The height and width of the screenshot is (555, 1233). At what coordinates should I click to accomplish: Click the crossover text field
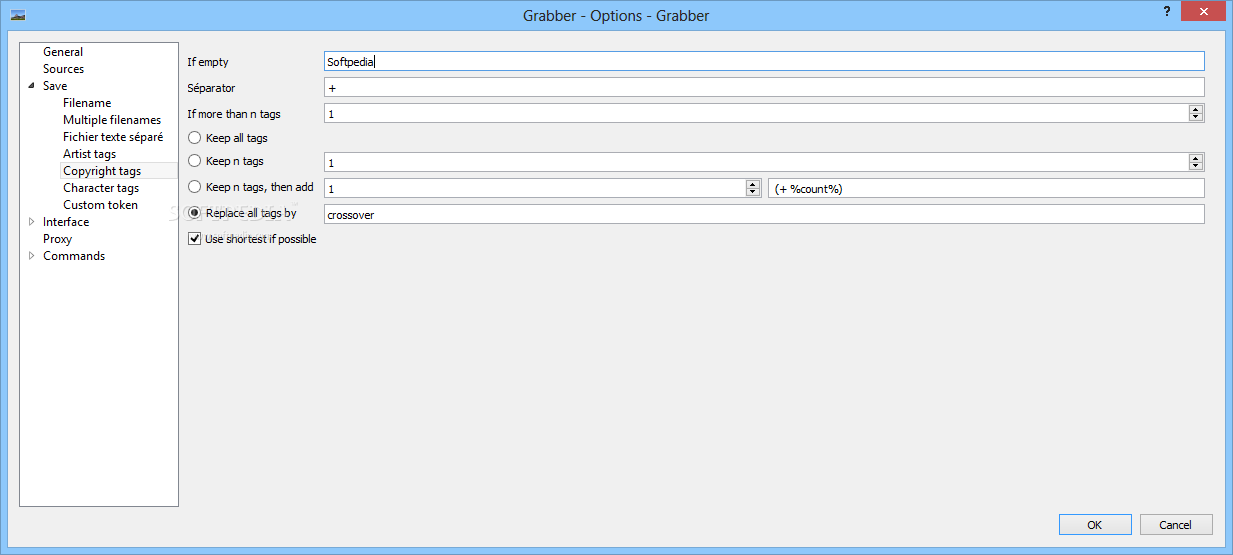764,214
